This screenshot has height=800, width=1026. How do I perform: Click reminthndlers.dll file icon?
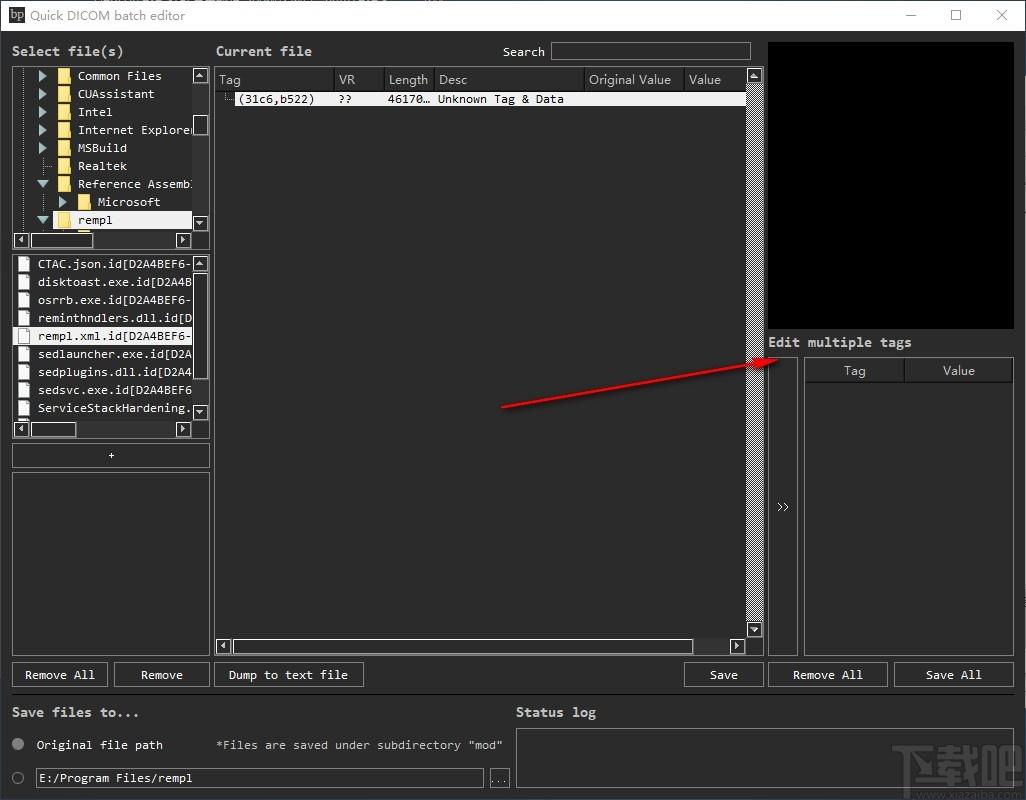(x=24, y=318)
